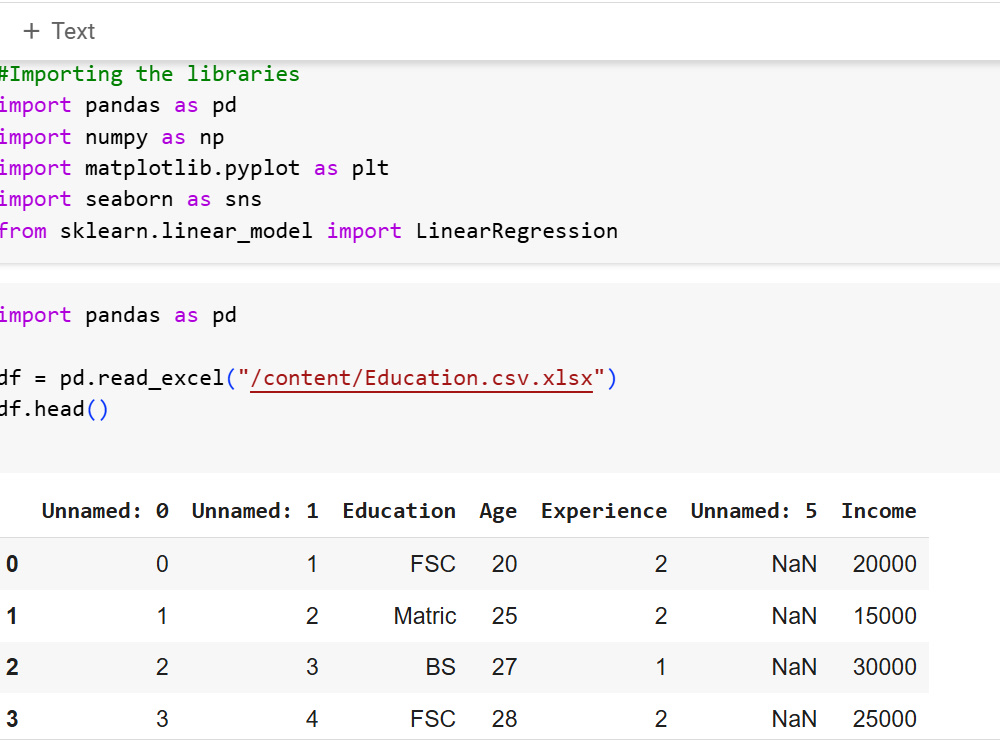The width and height of the screenshot is (1000, 750).
Task: Click the income value 20000
Action: pyautogui.click(x=885, y=564)
